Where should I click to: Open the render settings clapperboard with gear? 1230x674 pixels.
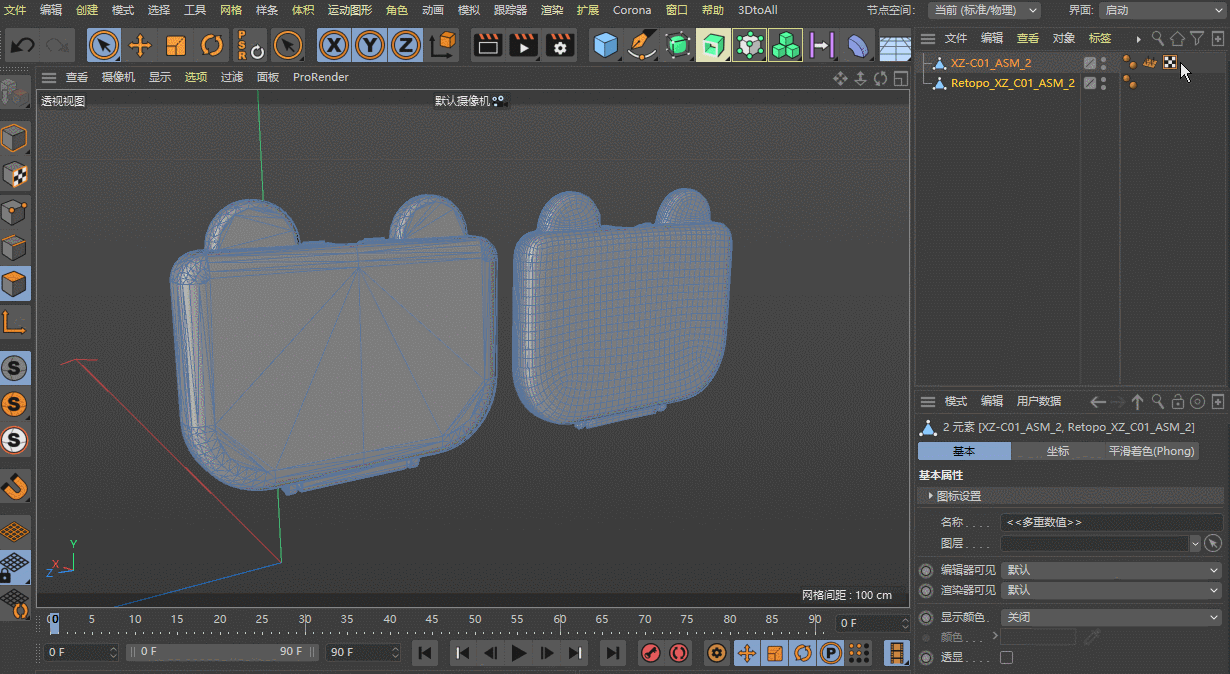(x=560, y=45)
